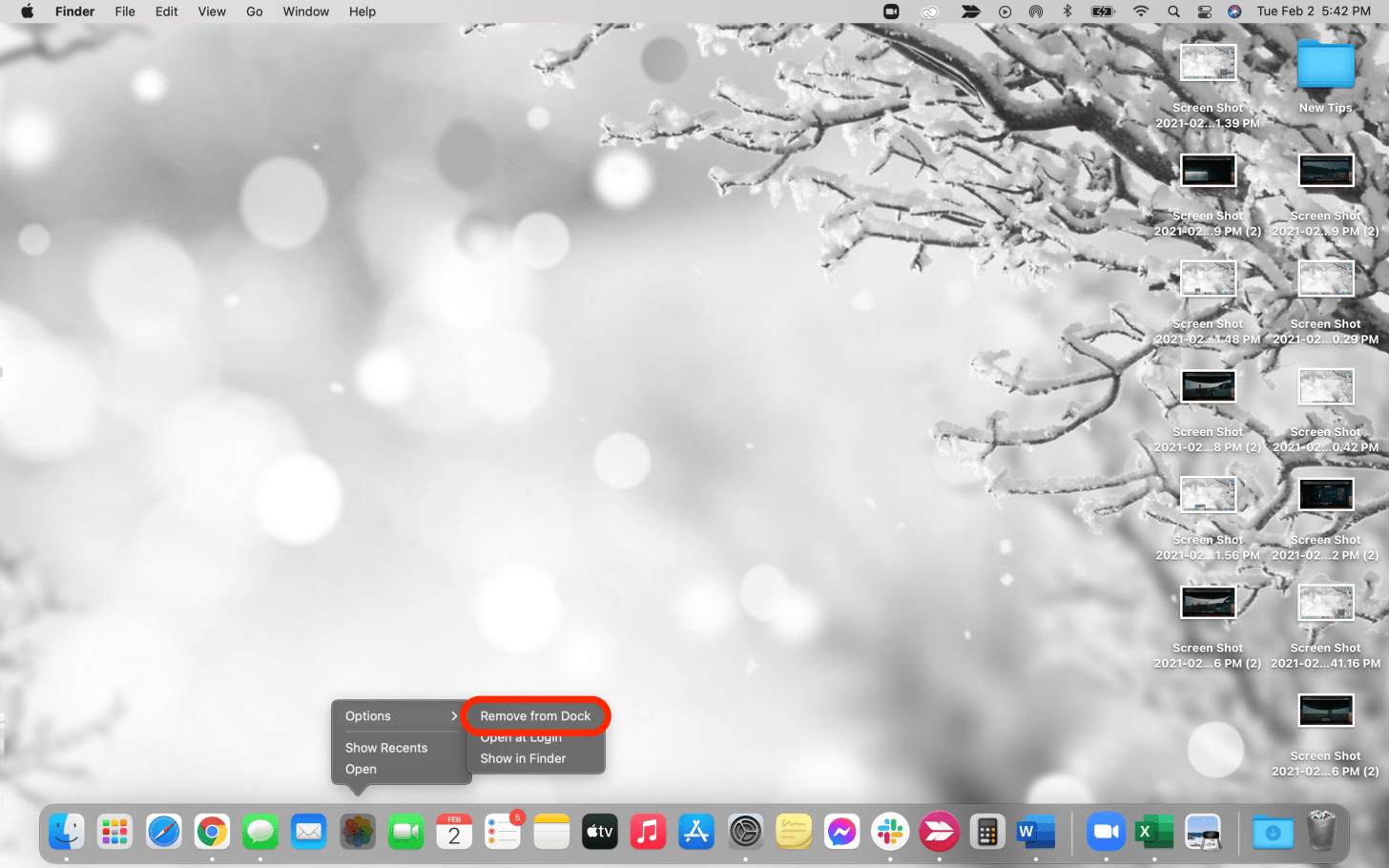Select Remove from Dock
Viewport: 1389px width, 868px height.
[x=535, y=715]
